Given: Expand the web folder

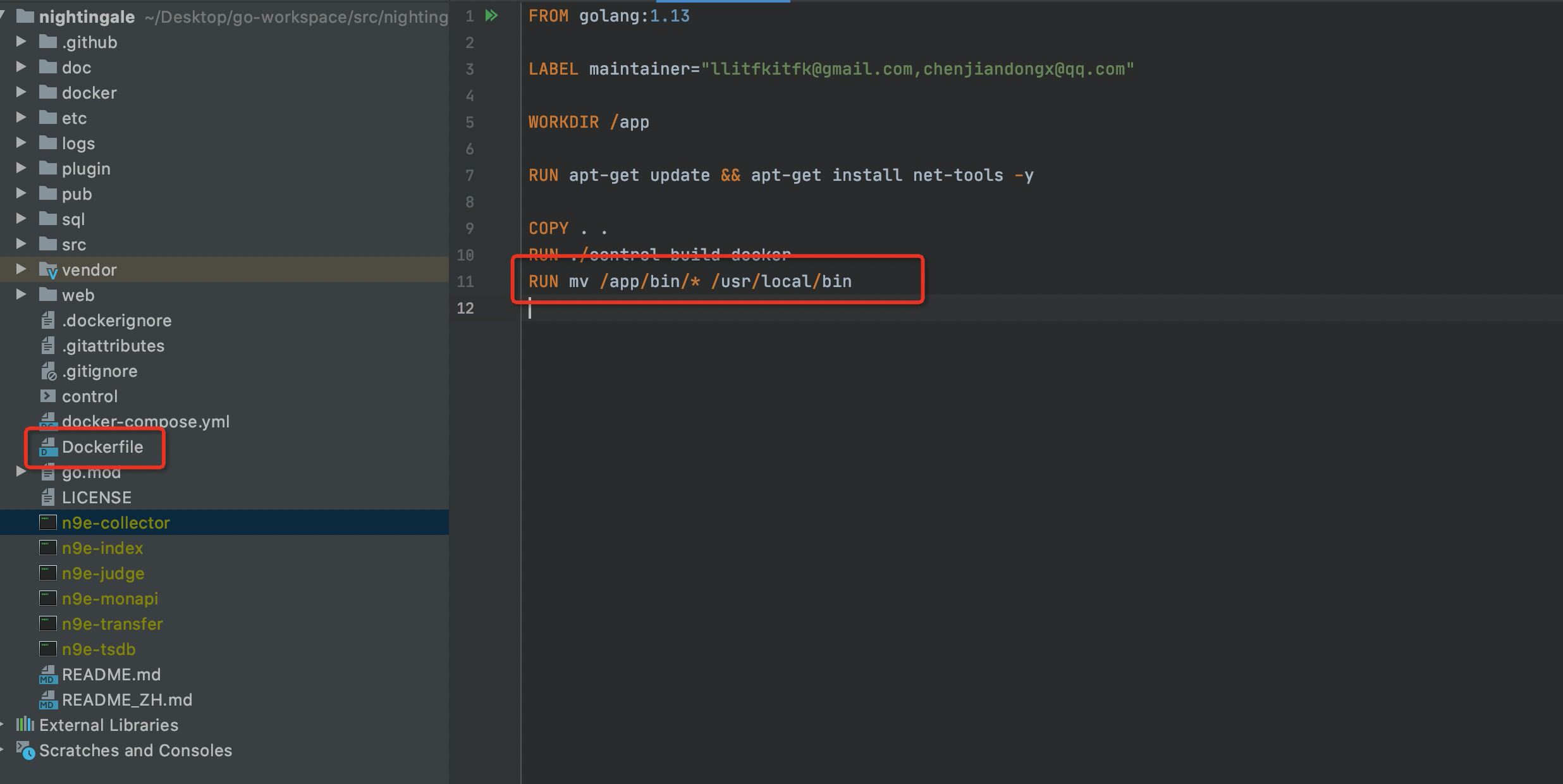Looking at the screenshot, I should pyautogui.click(x=20, y=295).
